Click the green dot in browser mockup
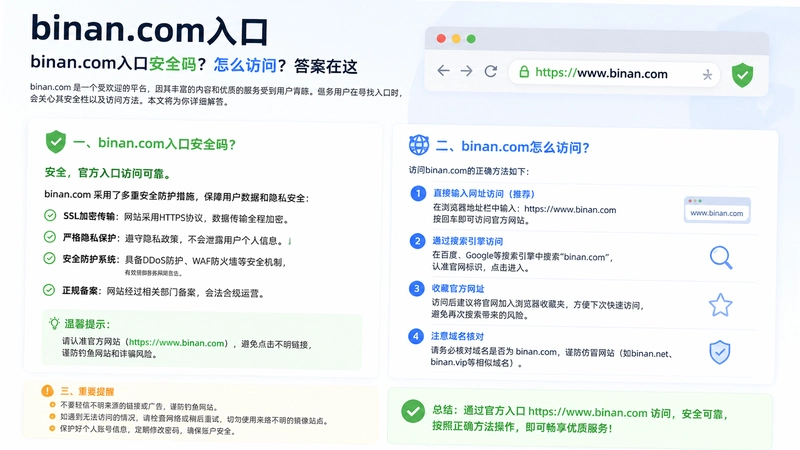Image resolution: width=800 pixels, height=450 pixels. (x=471, y=39)
